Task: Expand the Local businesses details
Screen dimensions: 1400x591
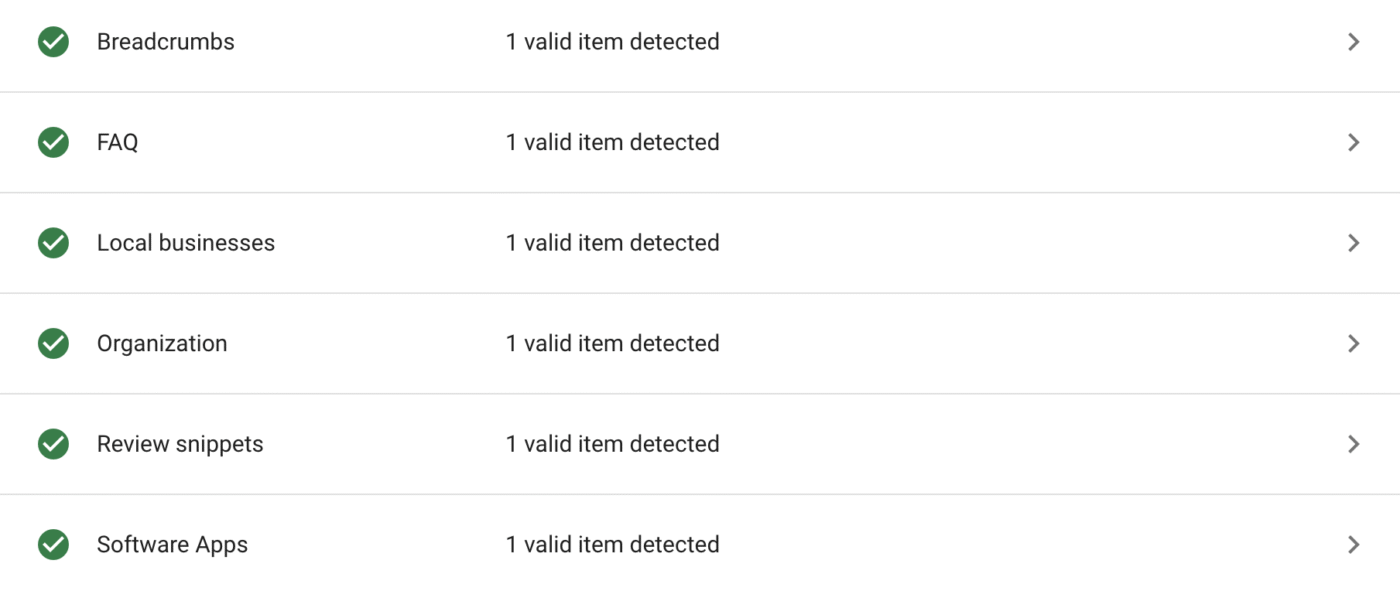Action: pyautogui.click(x=1354, y=242)
